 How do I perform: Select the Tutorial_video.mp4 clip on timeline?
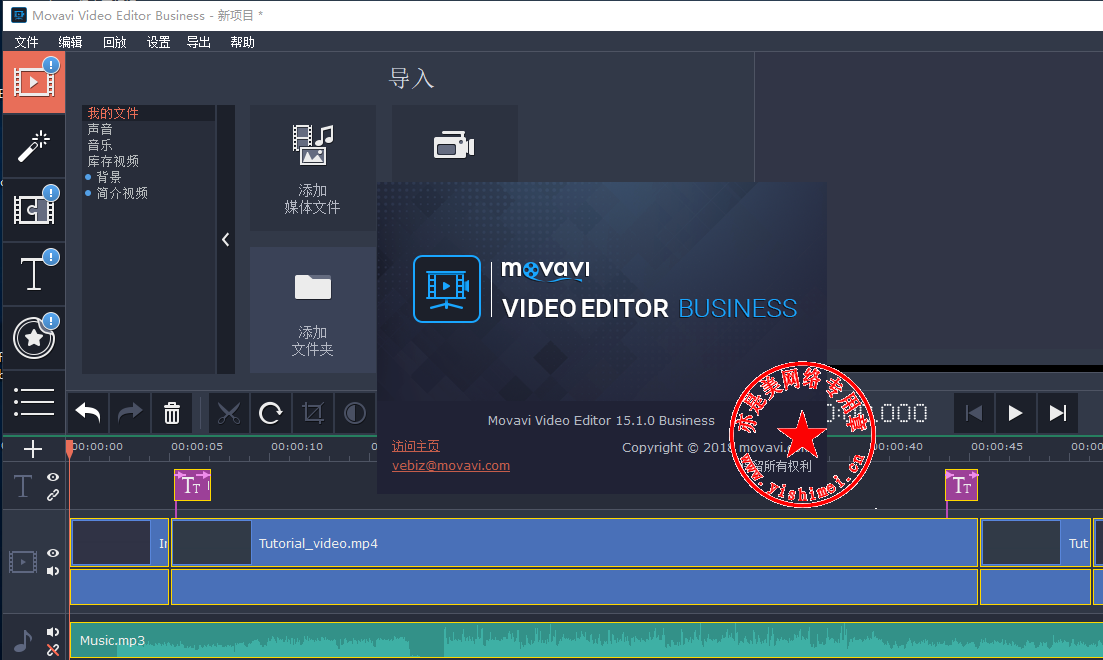tap(575, 543)
